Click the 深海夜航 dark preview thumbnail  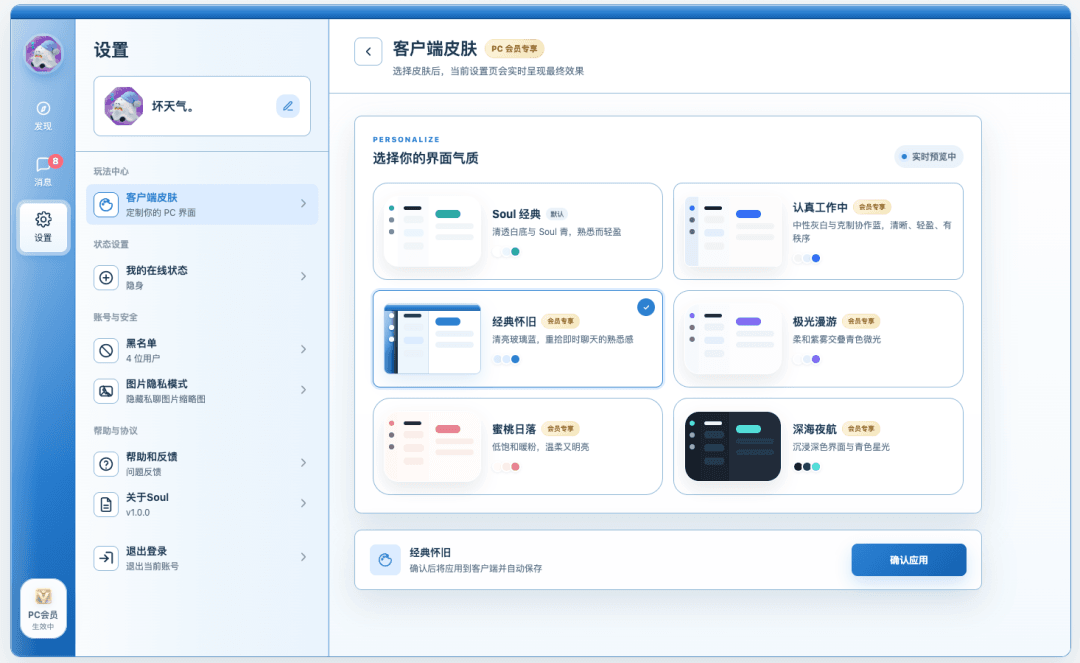[733, 446]
